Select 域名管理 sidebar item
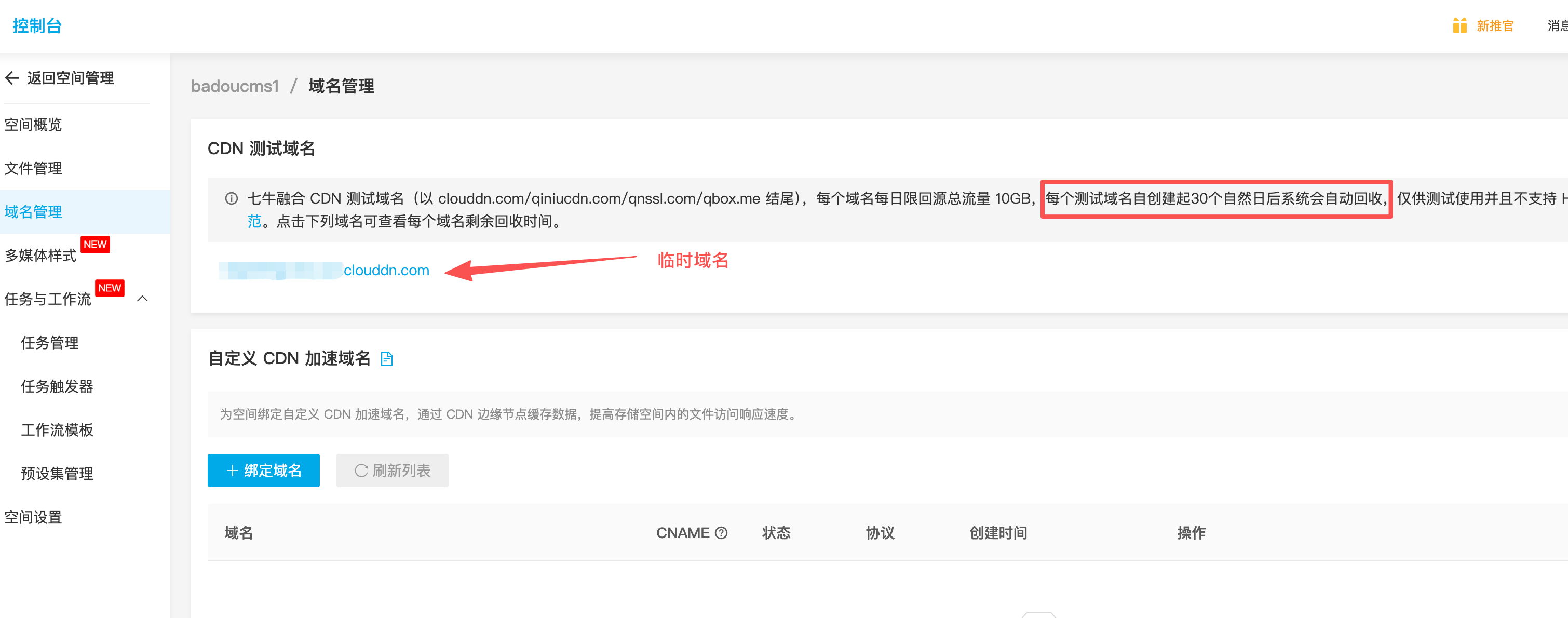 33,212
